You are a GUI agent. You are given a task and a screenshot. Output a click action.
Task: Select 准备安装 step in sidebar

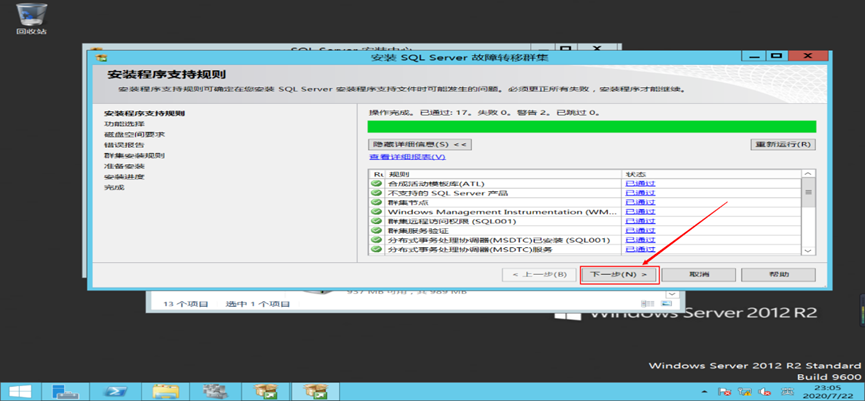point(124,166)
